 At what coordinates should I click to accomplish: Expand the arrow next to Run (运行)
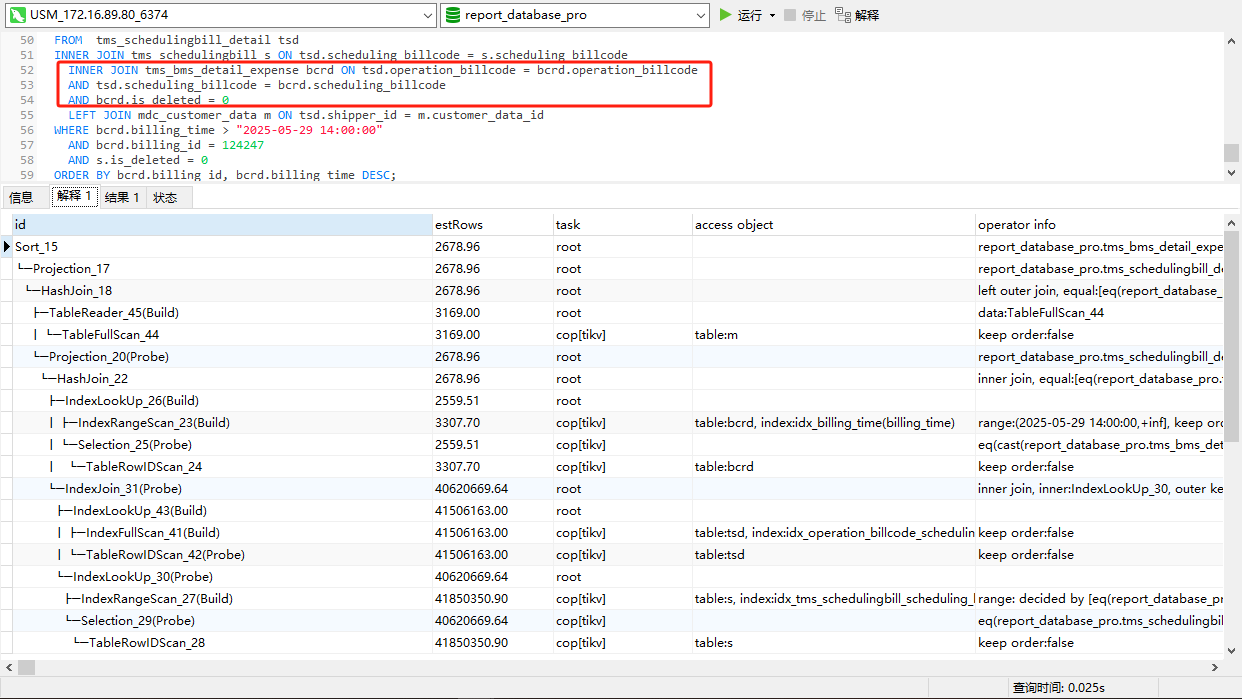pos(772,16)
